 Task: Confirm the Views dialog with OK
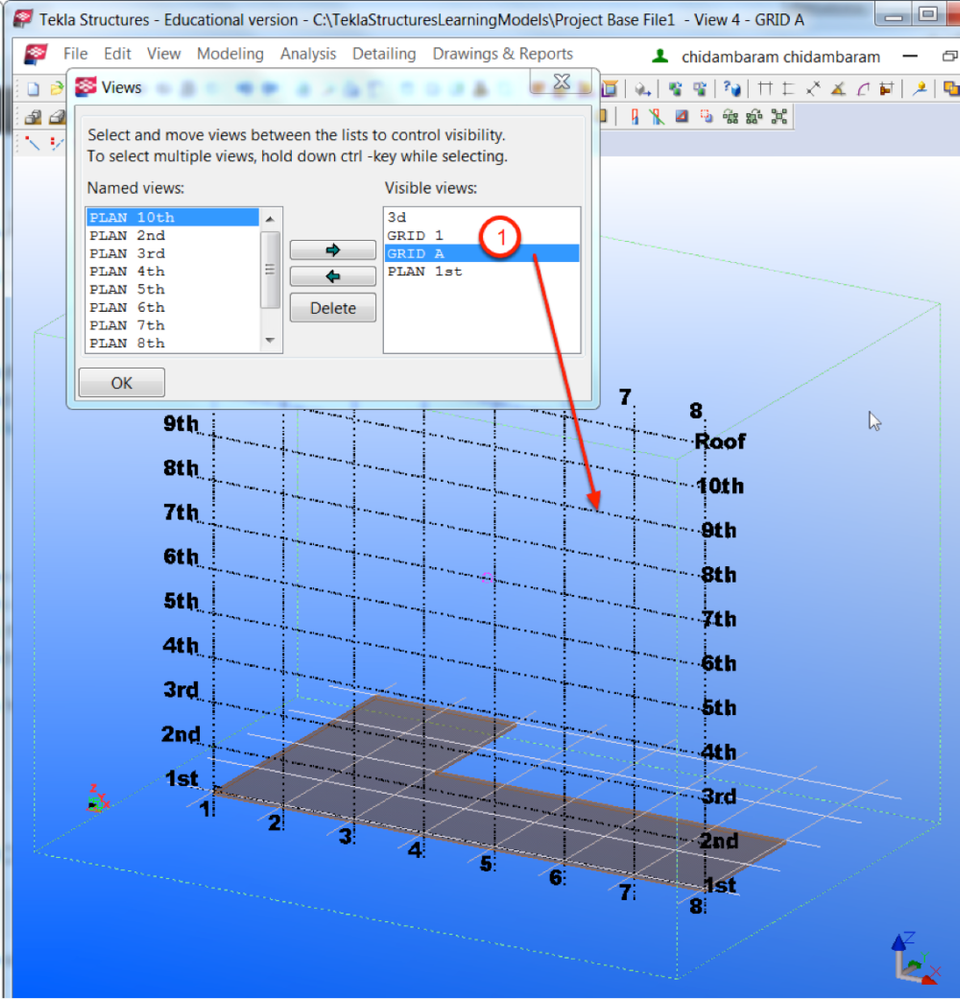[121, 382]
